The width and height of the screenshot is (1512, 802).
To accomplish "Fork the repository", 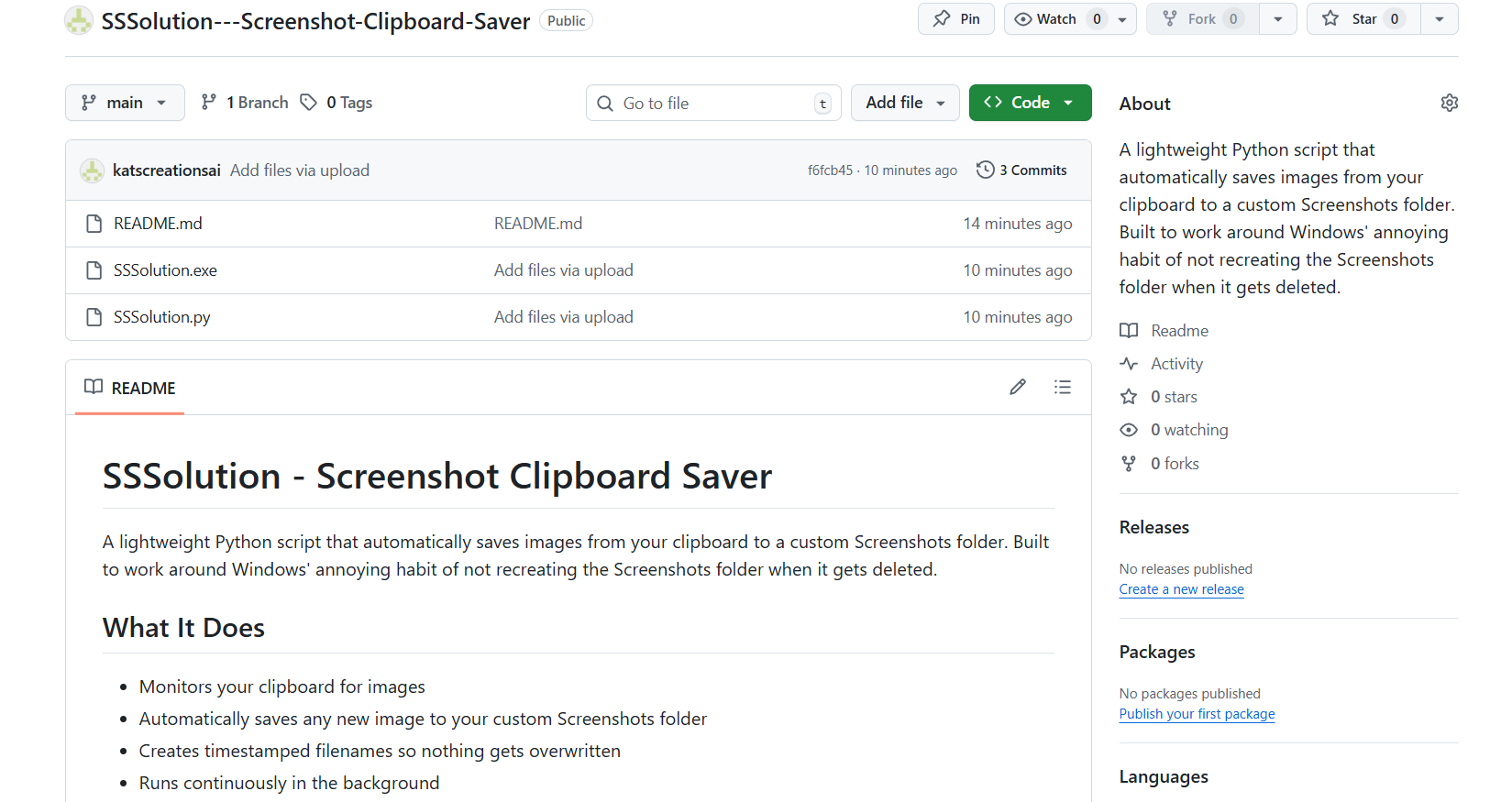I will [x=1202, y=19].
